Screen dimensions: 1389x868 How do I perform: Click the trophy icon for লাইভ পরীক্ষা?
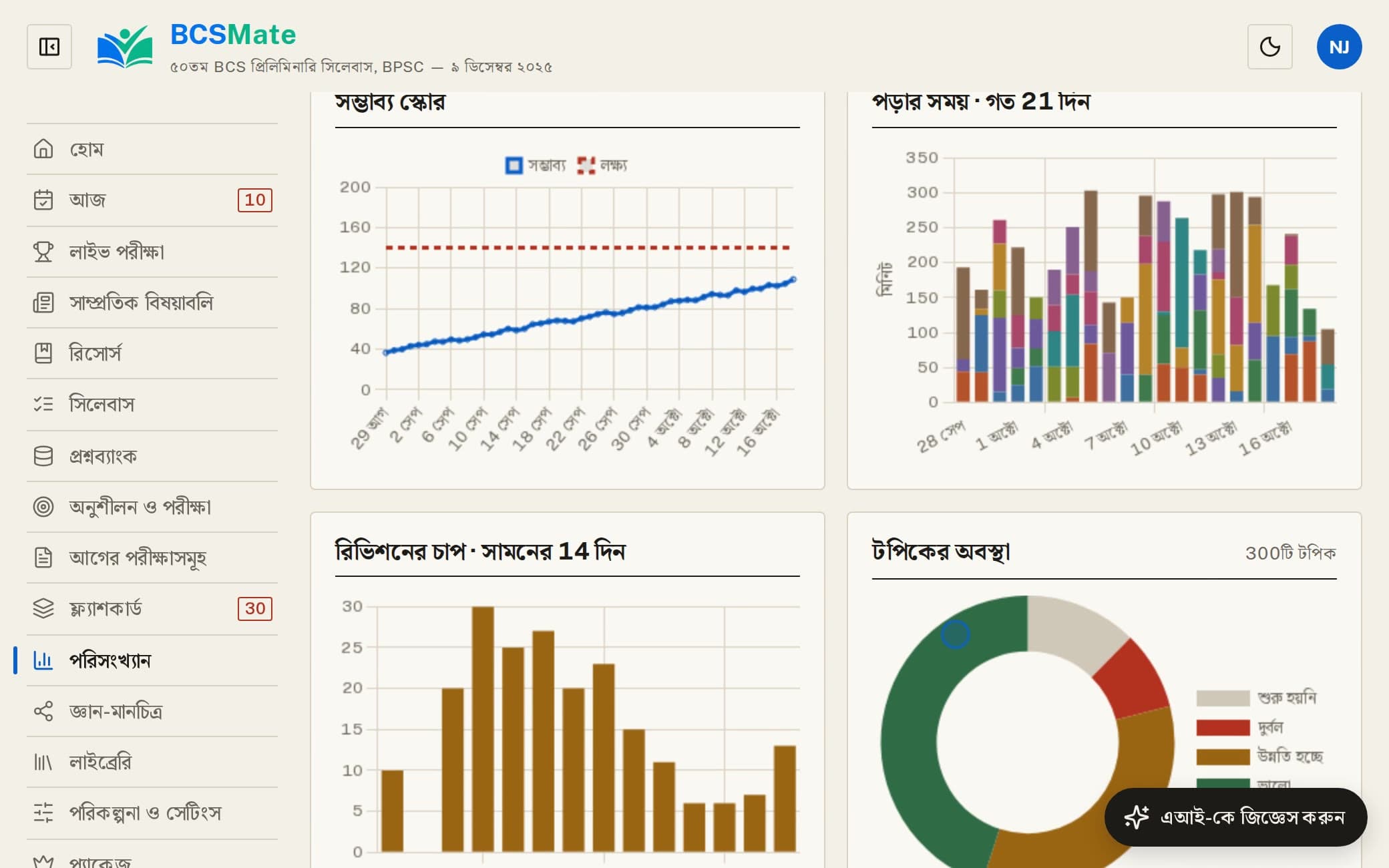point(43,251)
